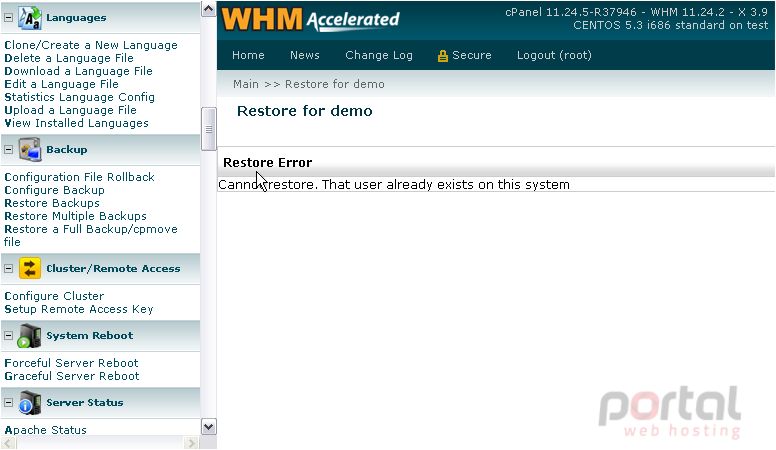Screen dimensions: 776x450
Task: Open the News menu item
Action: coord(305,55)
